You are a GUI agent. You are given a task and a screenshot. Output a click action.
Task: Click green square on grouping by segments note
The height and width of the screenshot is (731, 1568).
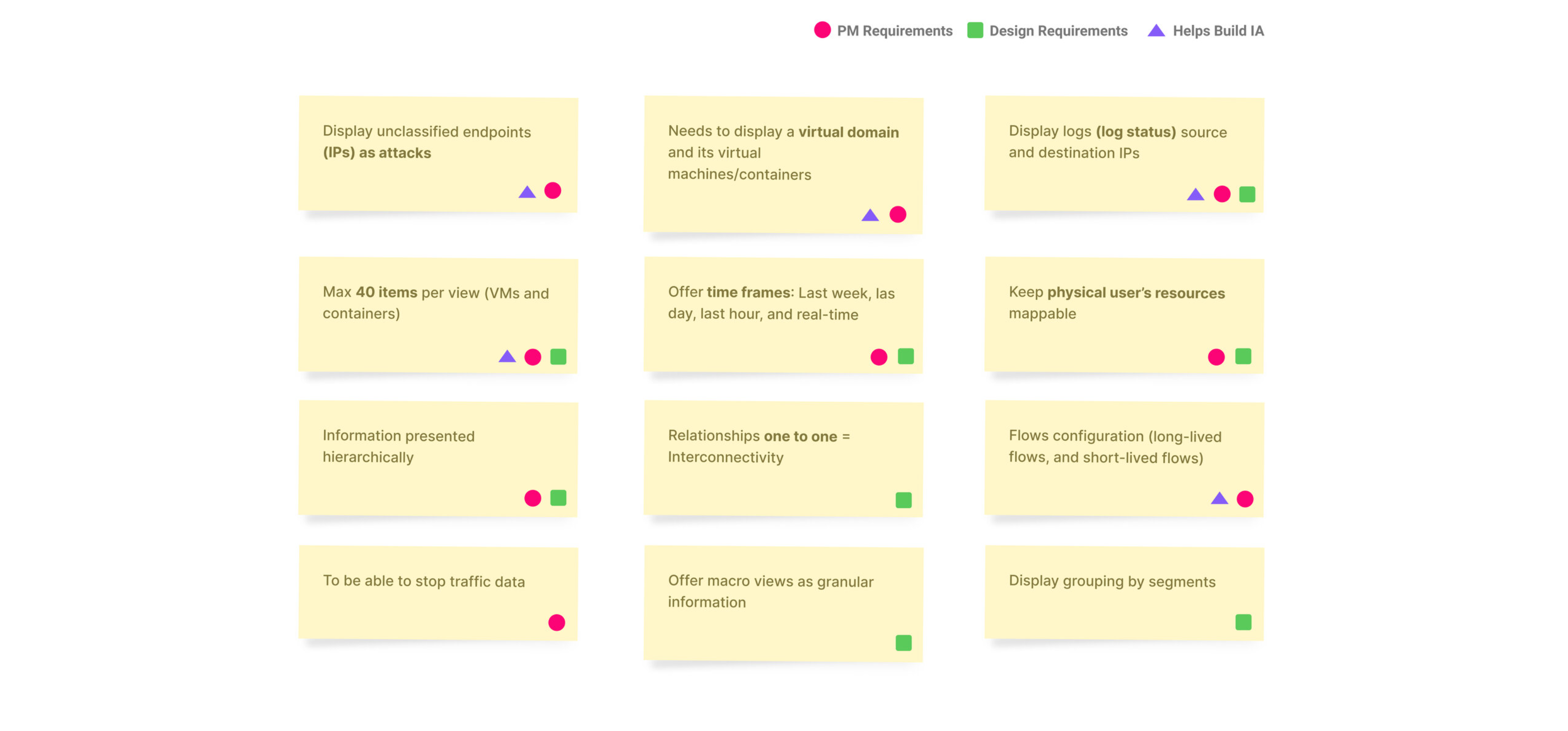(1243, 622)
